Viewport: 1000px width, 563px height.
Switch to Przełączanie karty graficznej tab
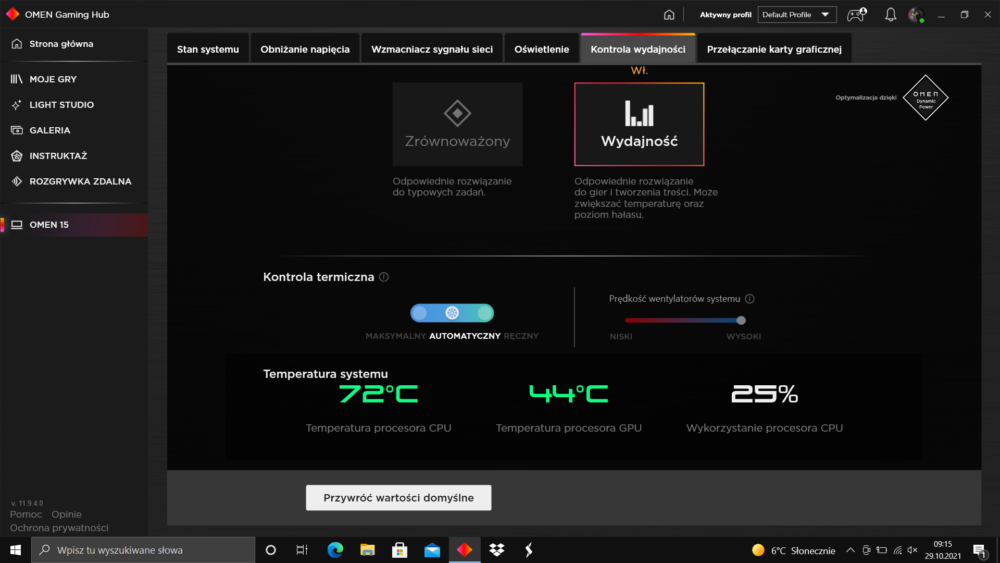(x=774, y=49)
